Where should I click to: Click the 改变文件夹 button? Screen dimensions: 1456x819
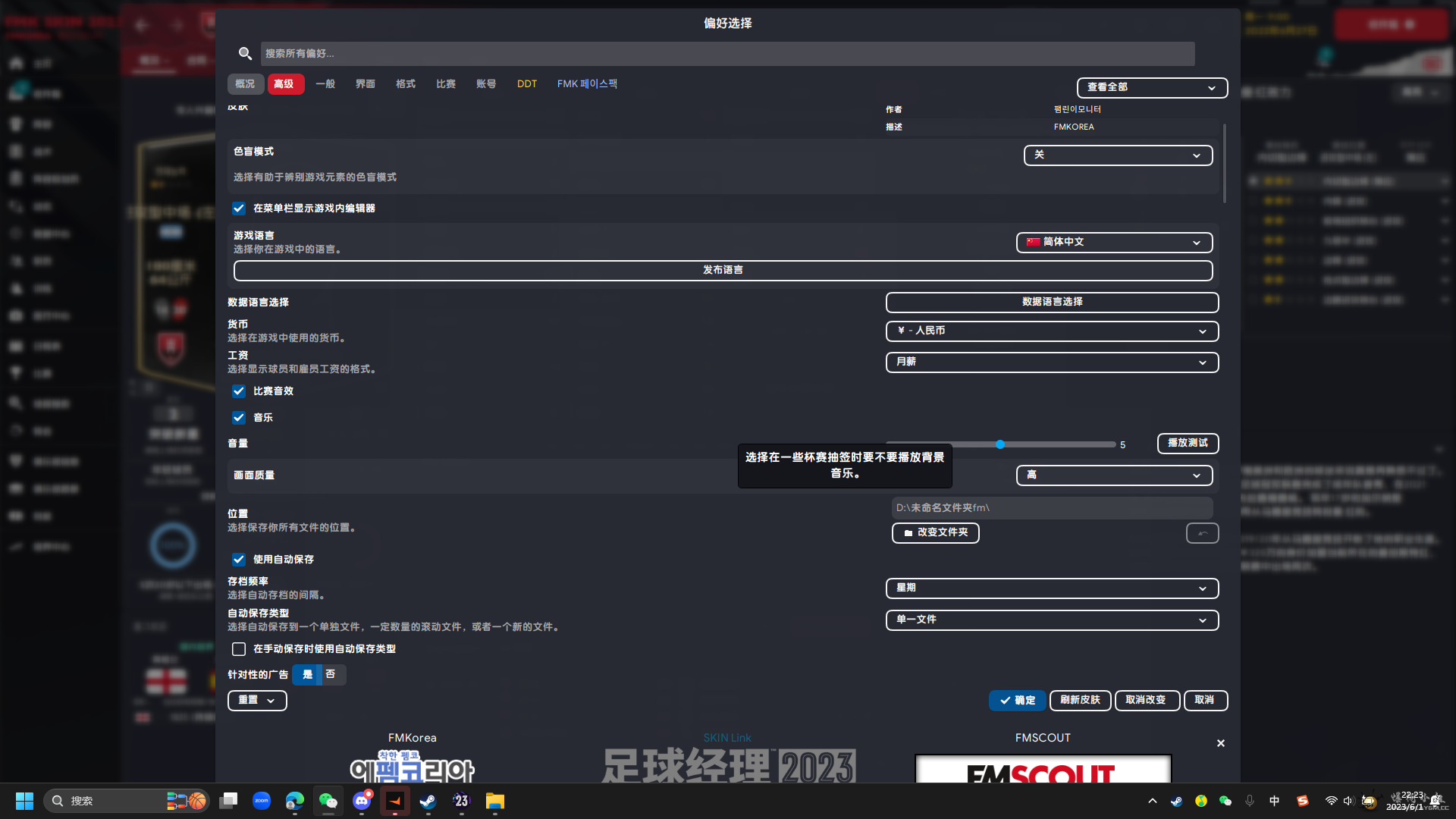tap(935, 533)
